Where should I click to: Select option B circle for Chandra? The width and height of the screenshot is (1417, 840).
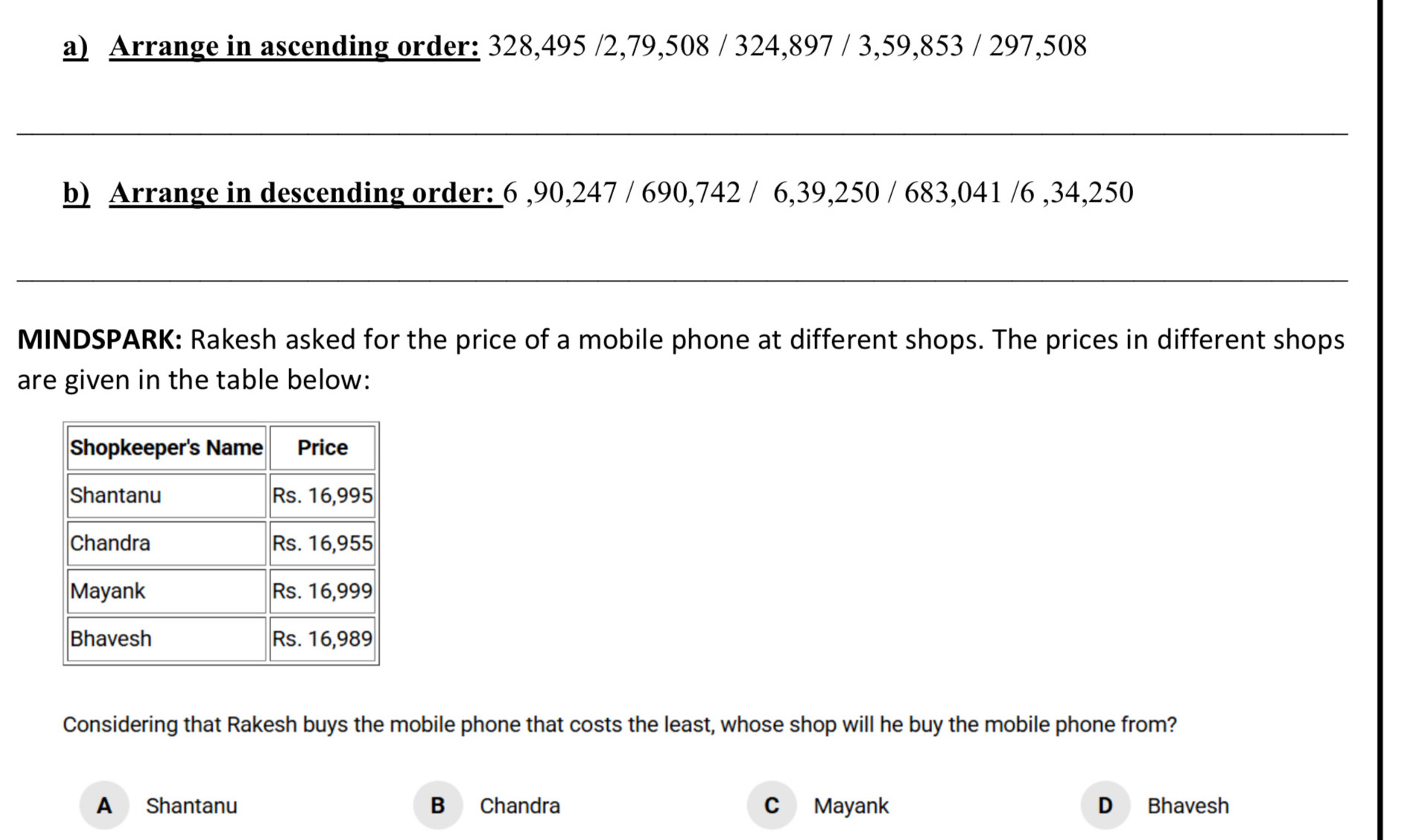(x=438, y=805)
